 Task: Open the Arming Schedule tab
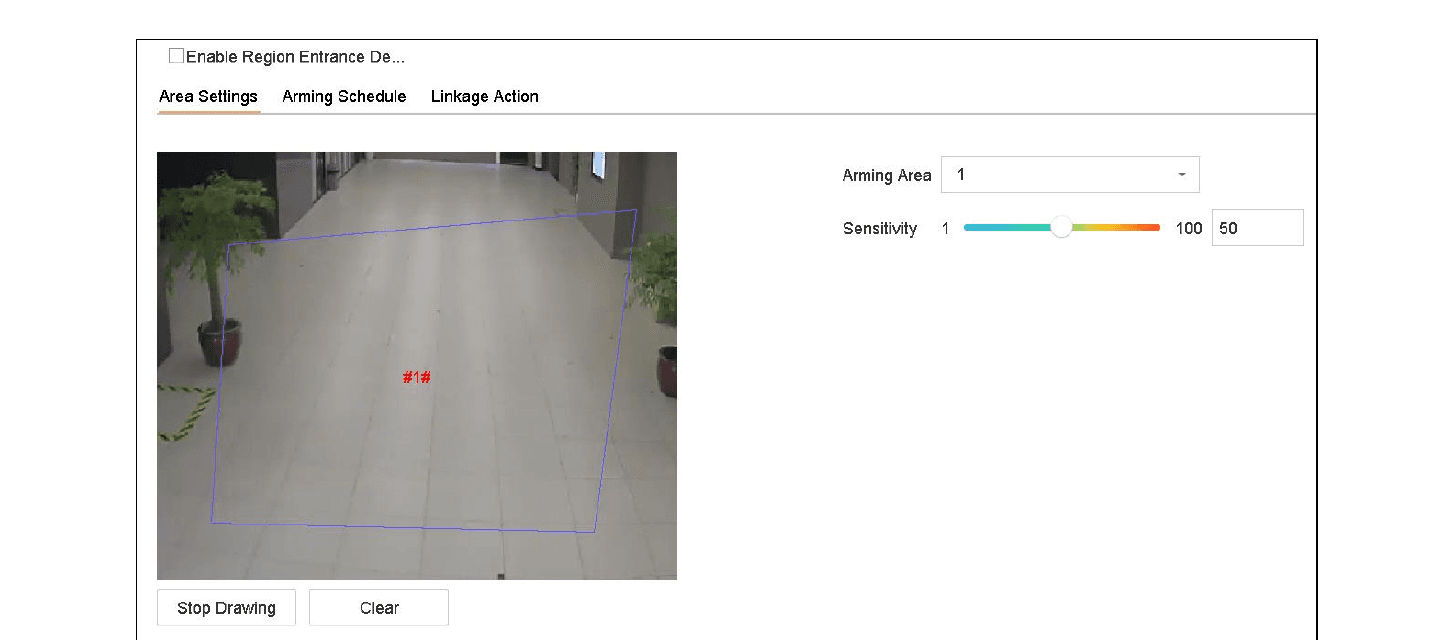tap(344, 97)
